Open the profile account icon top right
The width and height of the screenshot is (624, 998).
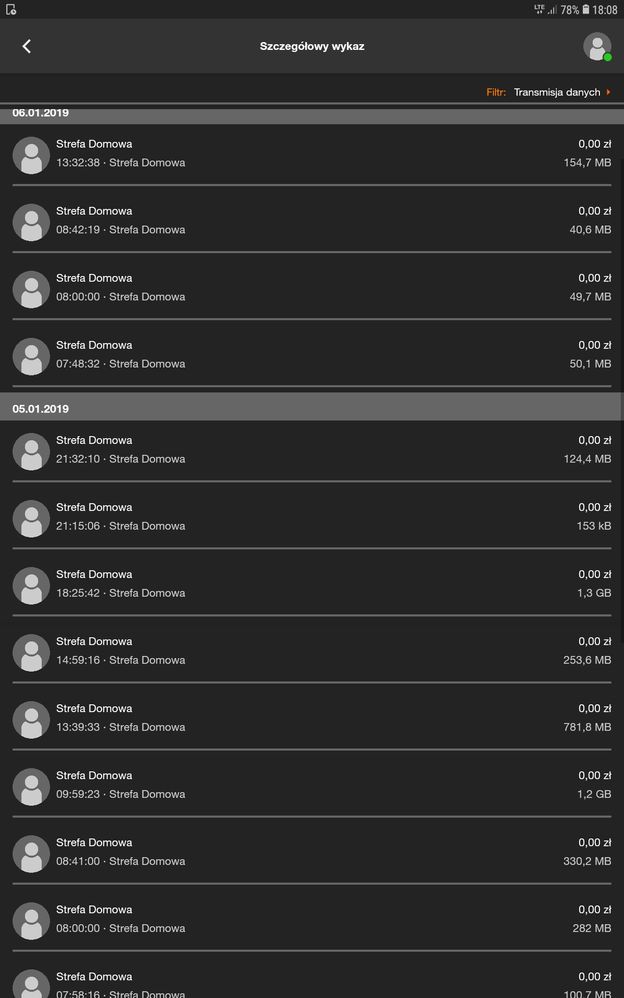click(597, 46)
